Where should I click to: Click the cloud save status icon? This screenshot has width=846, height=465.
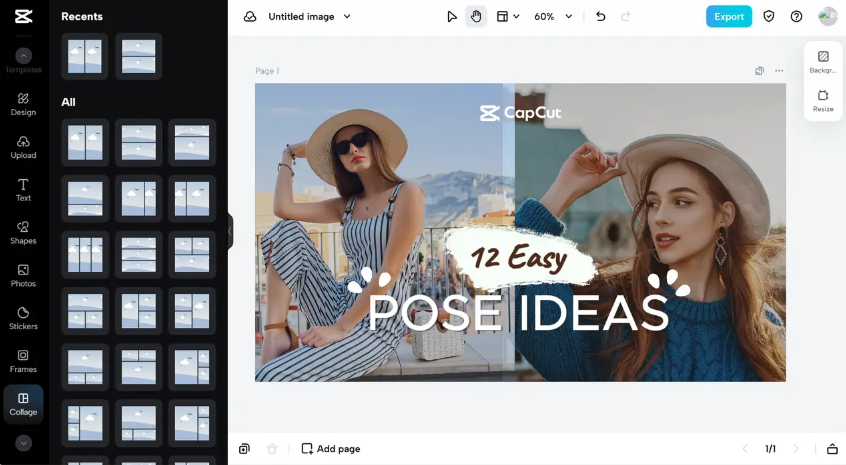tap(250, 17)
